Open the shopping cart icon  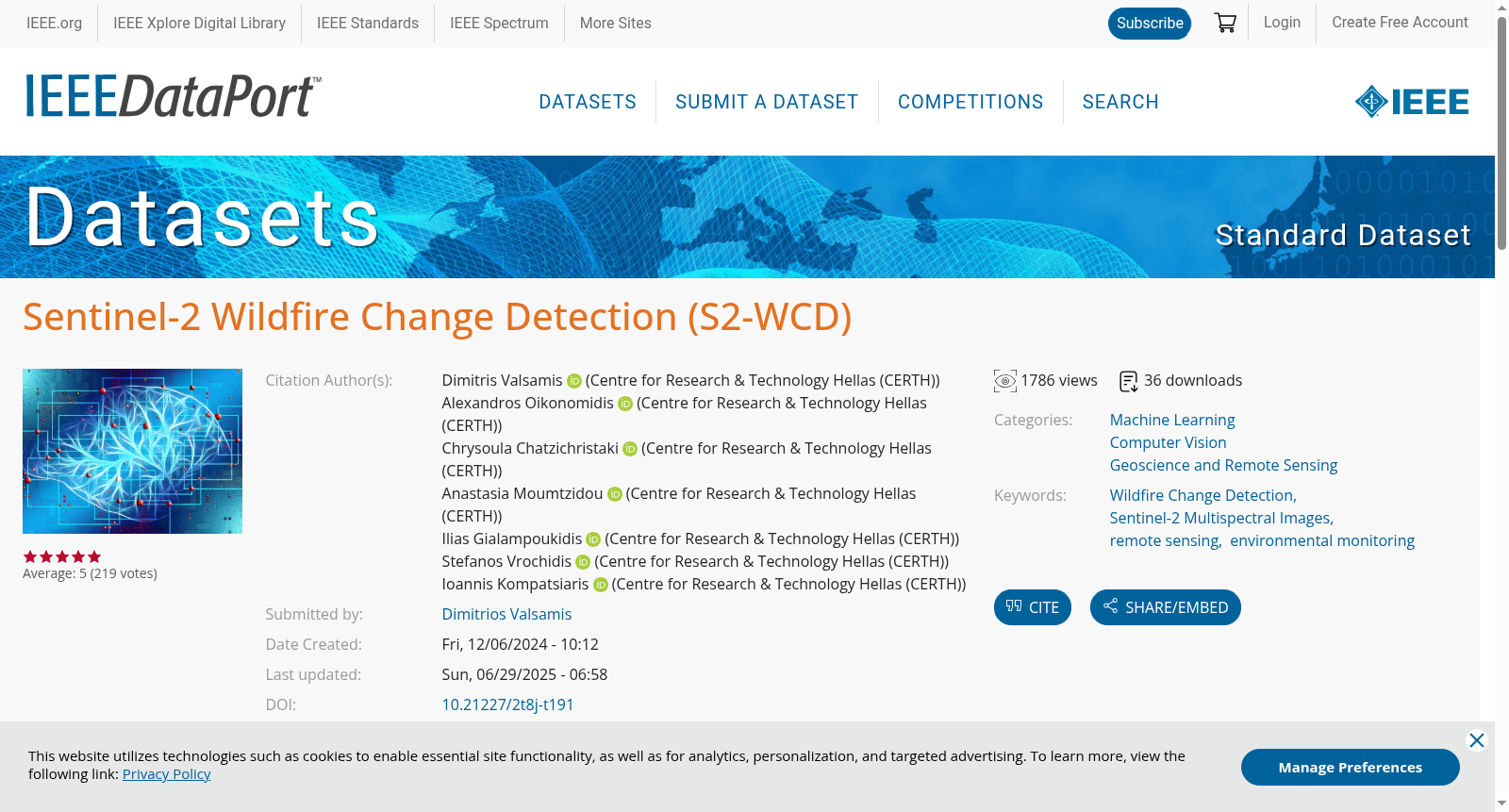[1225, 23]
